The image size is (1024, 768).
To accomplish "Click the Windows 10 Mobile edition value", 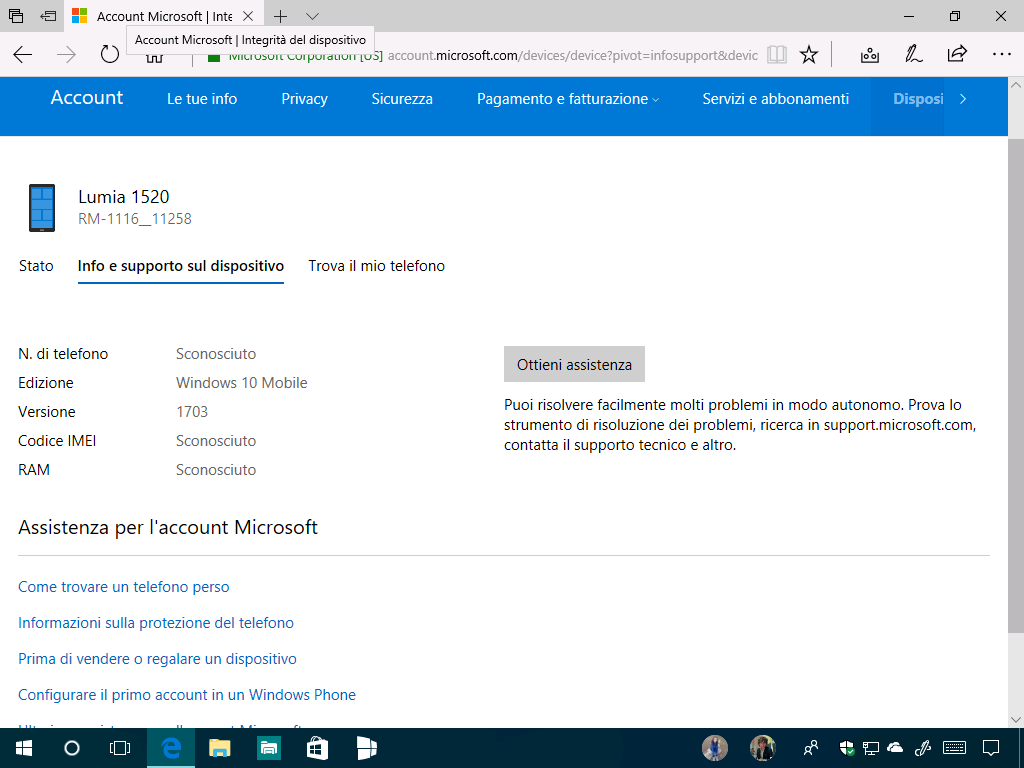I will [x=242, y=383].
